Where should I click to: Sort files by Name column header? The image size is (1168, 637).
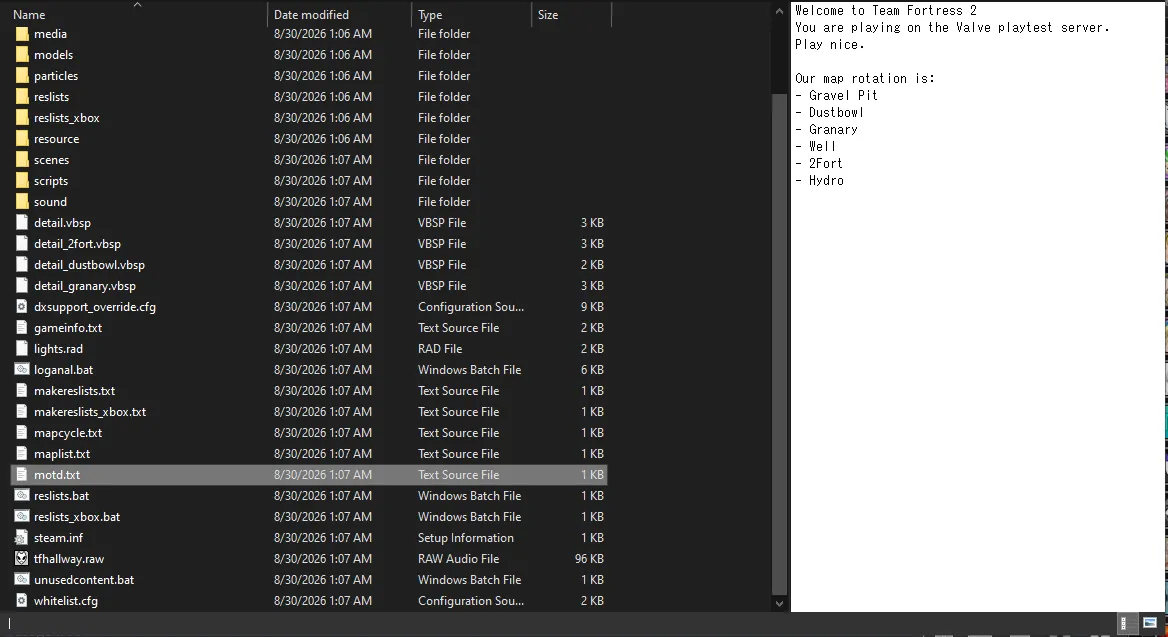pyautogui.click(x=29, y=14)
